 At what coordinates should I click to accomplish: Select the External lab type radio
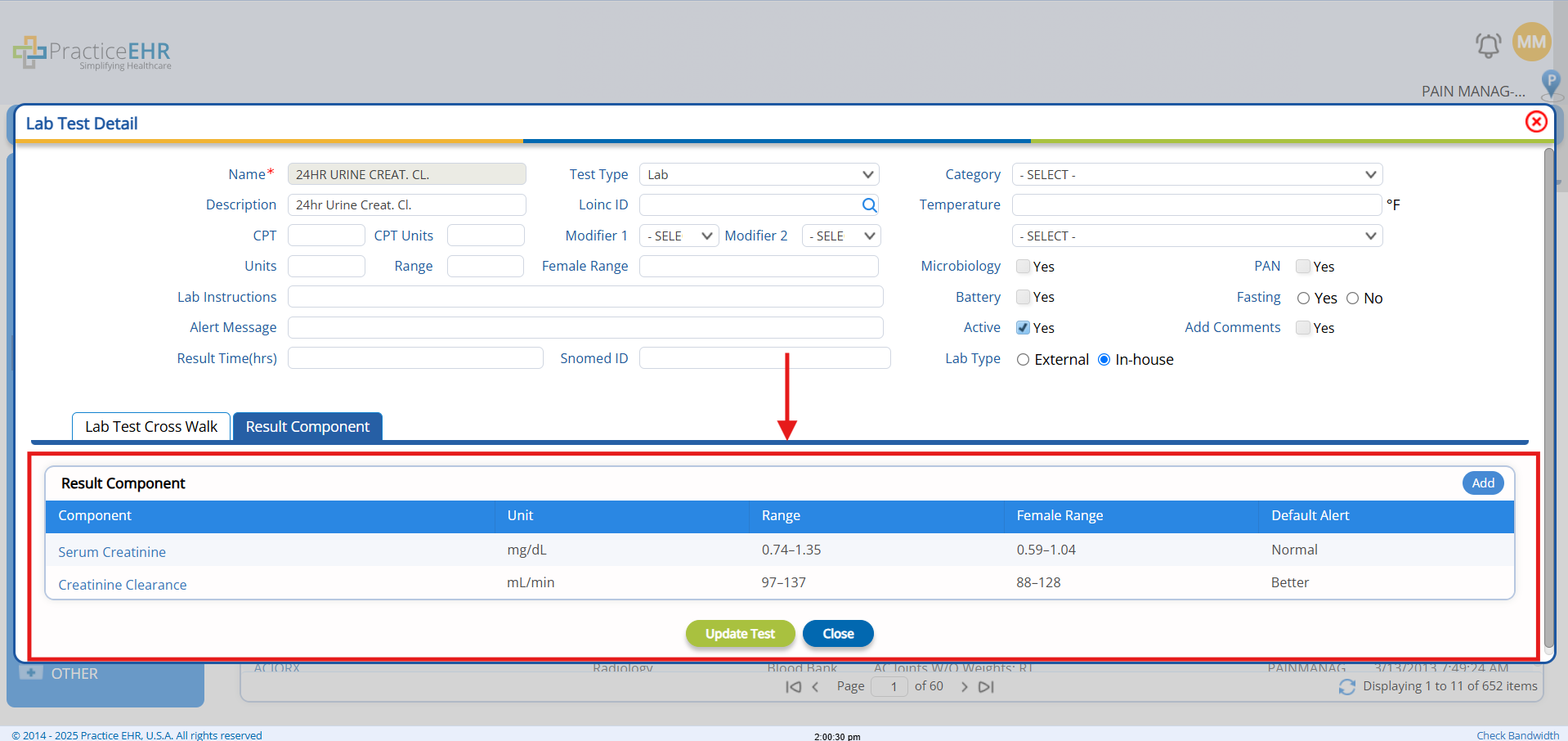pos(1023,360)
